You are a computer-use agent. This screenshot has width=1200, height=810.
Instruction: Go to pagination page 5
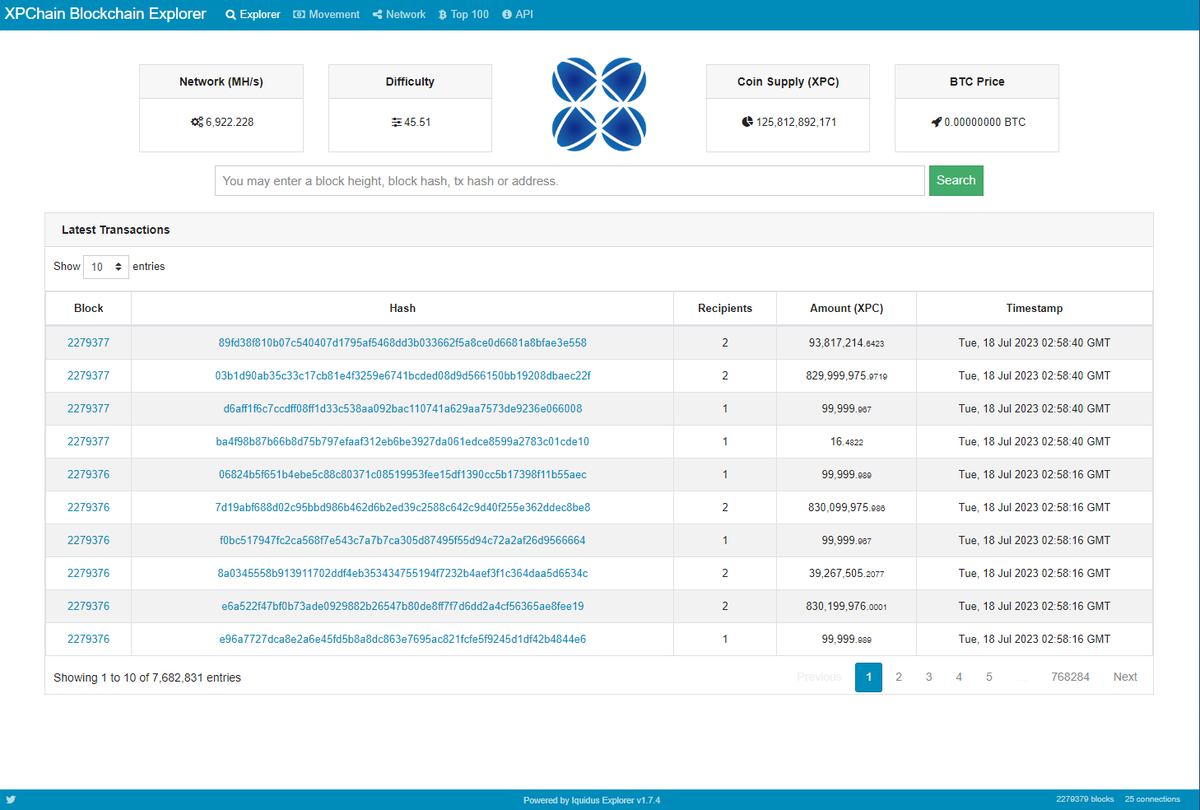coord(988,677)
